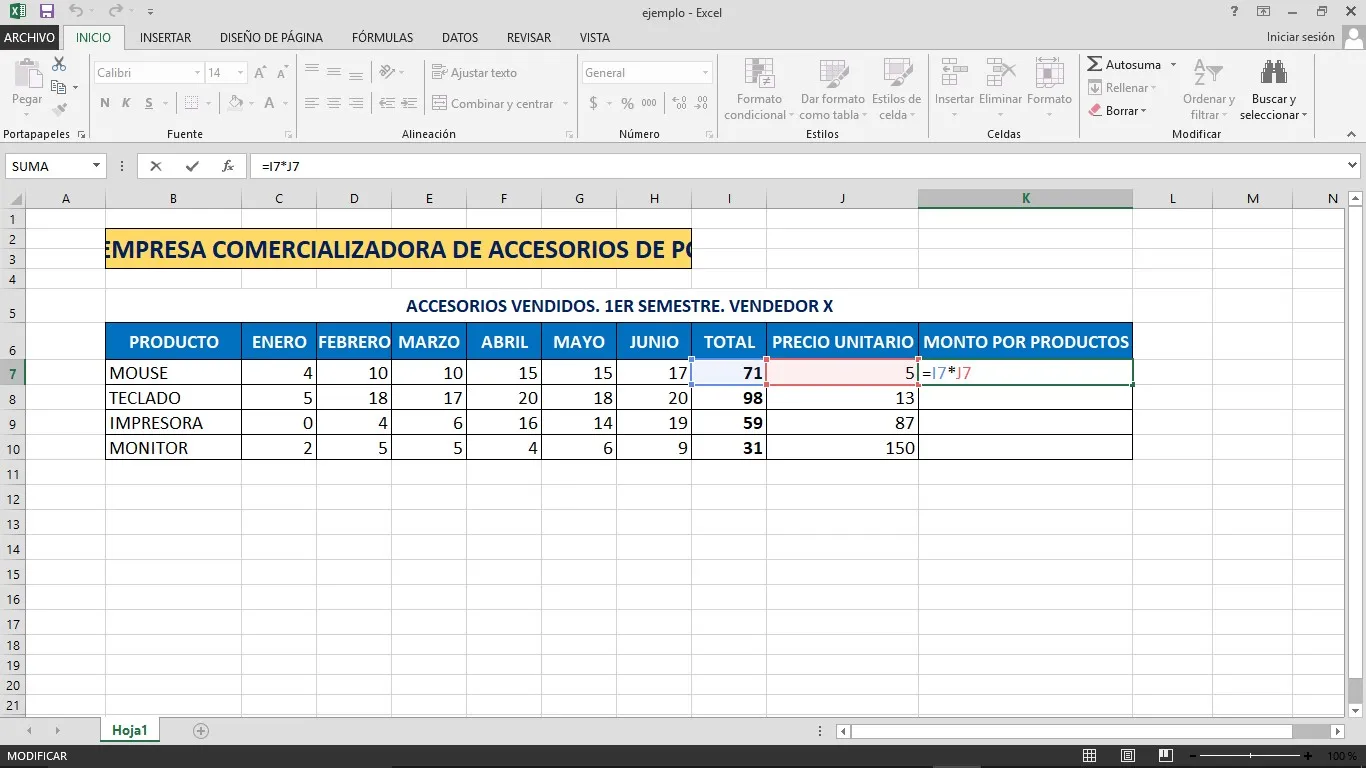Click Combinar y centrar button
The width and height of the screenshot is (1366, 768).
coord(493,103)
